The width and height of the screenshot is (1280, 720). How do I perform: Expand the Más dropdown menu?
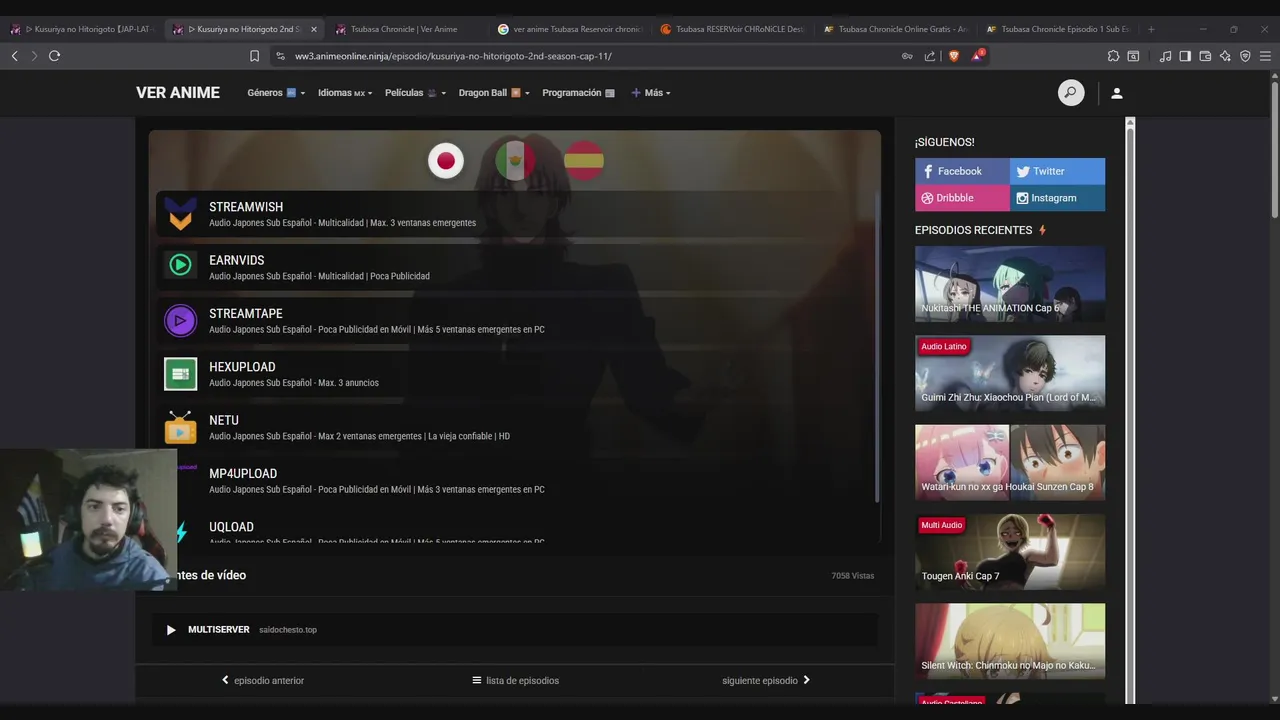click(x=651, y=93)
